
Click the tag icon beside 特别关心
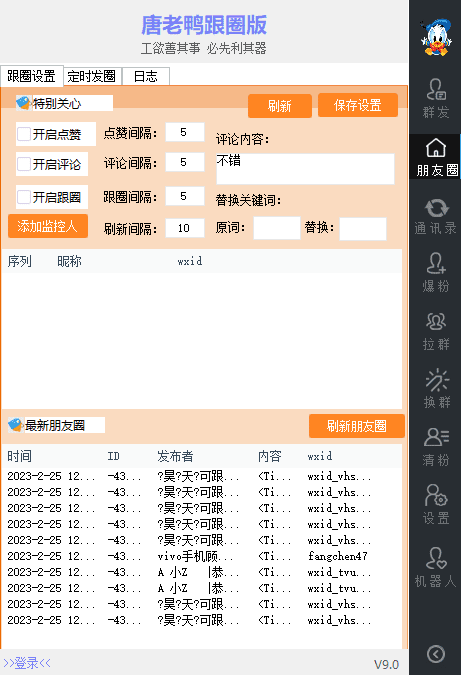pos(23,103)
